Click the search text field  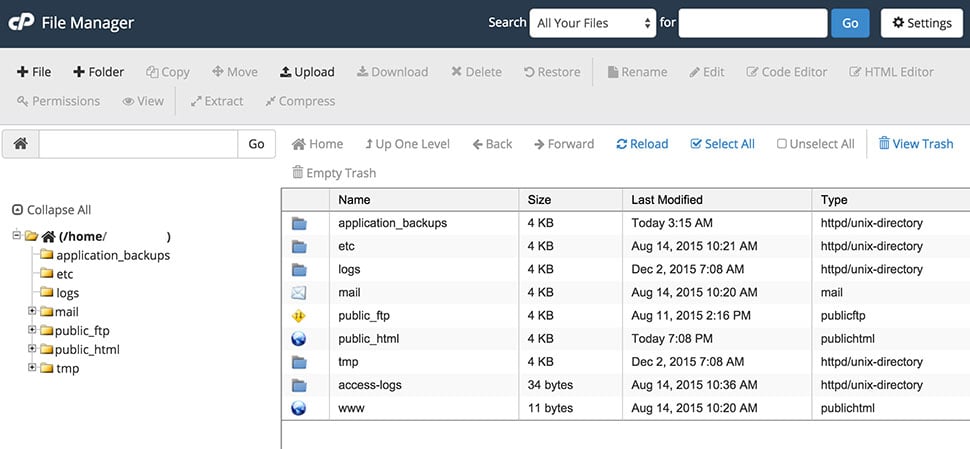pyautogui.click(x=753, y=24)
